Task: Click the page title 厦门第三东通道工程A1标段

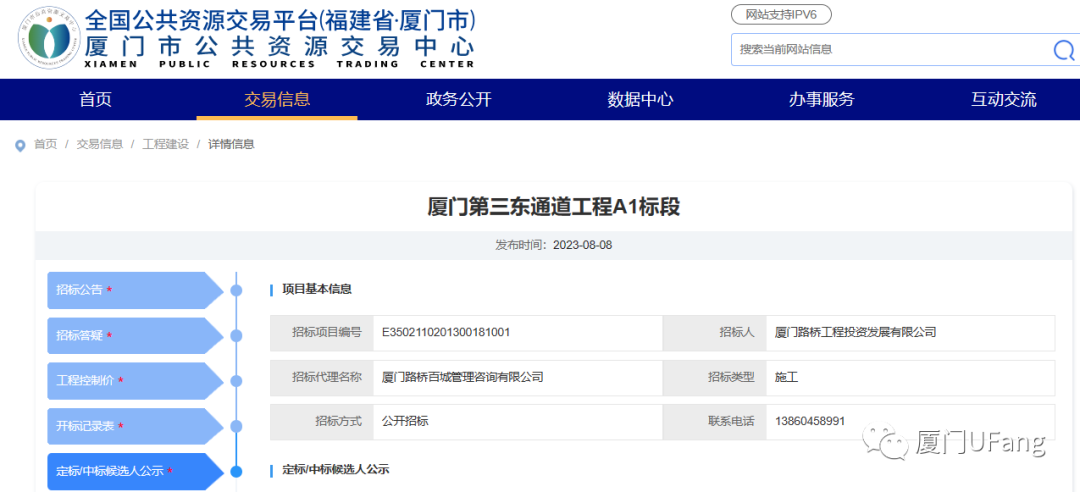Action: coord(554,207)
